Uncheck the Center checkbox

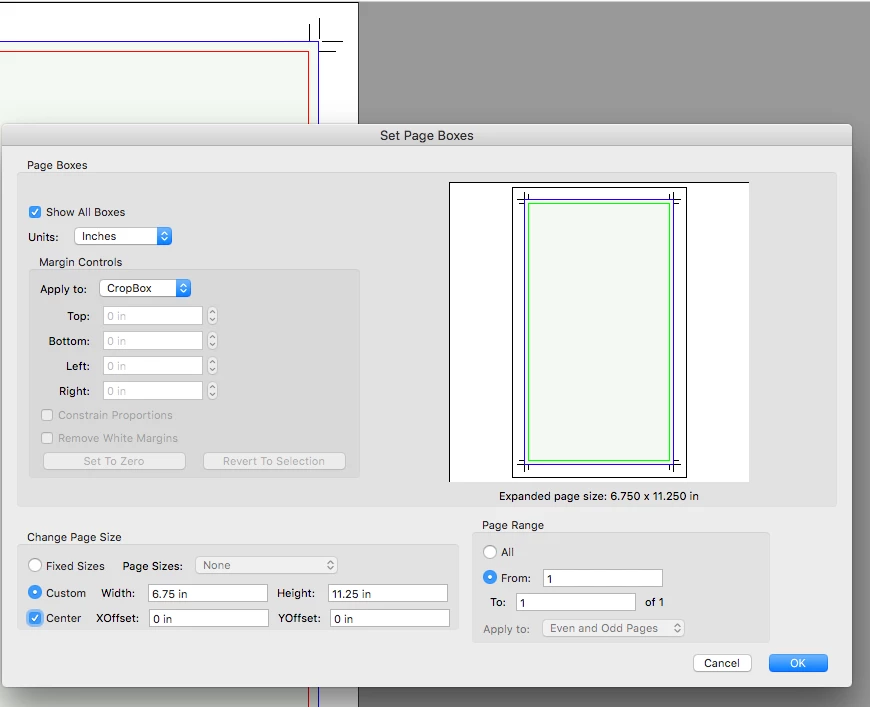[35, 618]
